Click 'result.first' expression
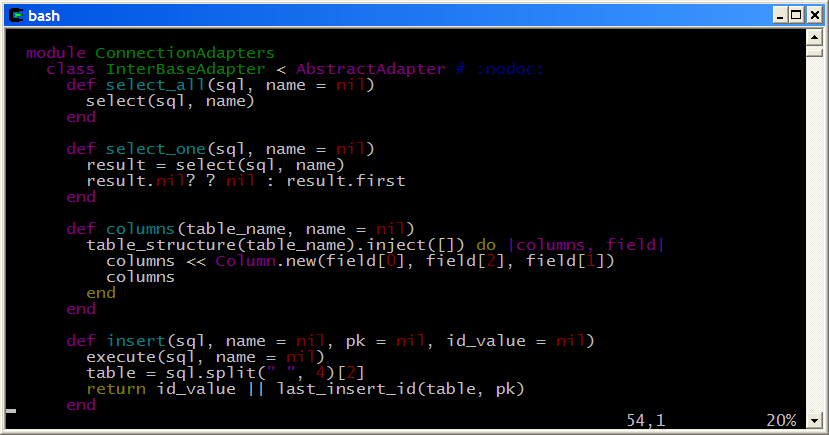Image resolution: width=829 pixels, height=435 pixels. click(x=346, y=181)
